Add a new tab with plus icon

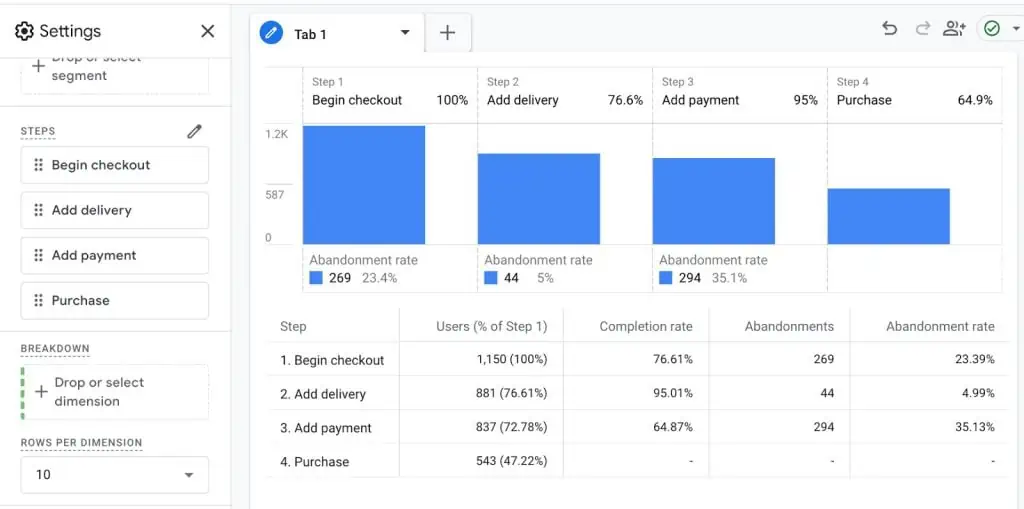coord(447,33)
